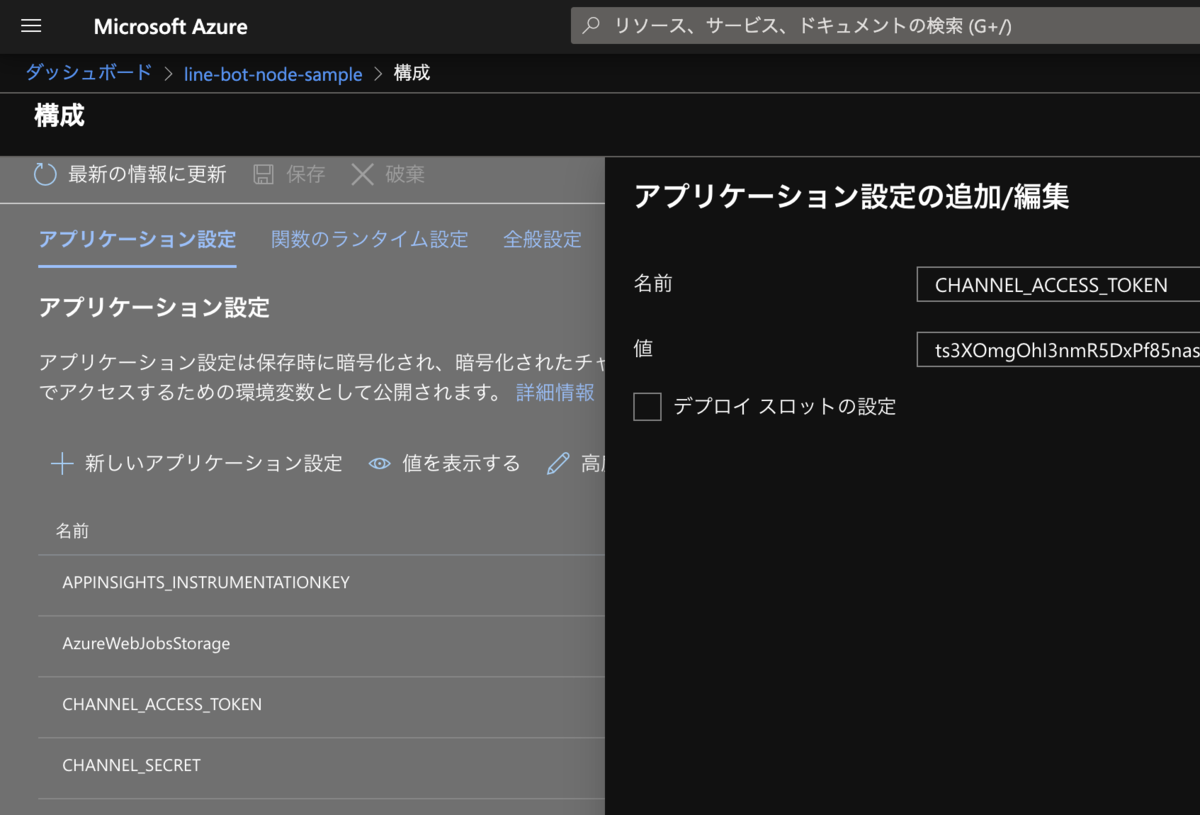Viewport: 1200px width, 815px height.
Task: Click the 構成 breadcrumb item
Action: pyautogui.click(x=412, y=73)
